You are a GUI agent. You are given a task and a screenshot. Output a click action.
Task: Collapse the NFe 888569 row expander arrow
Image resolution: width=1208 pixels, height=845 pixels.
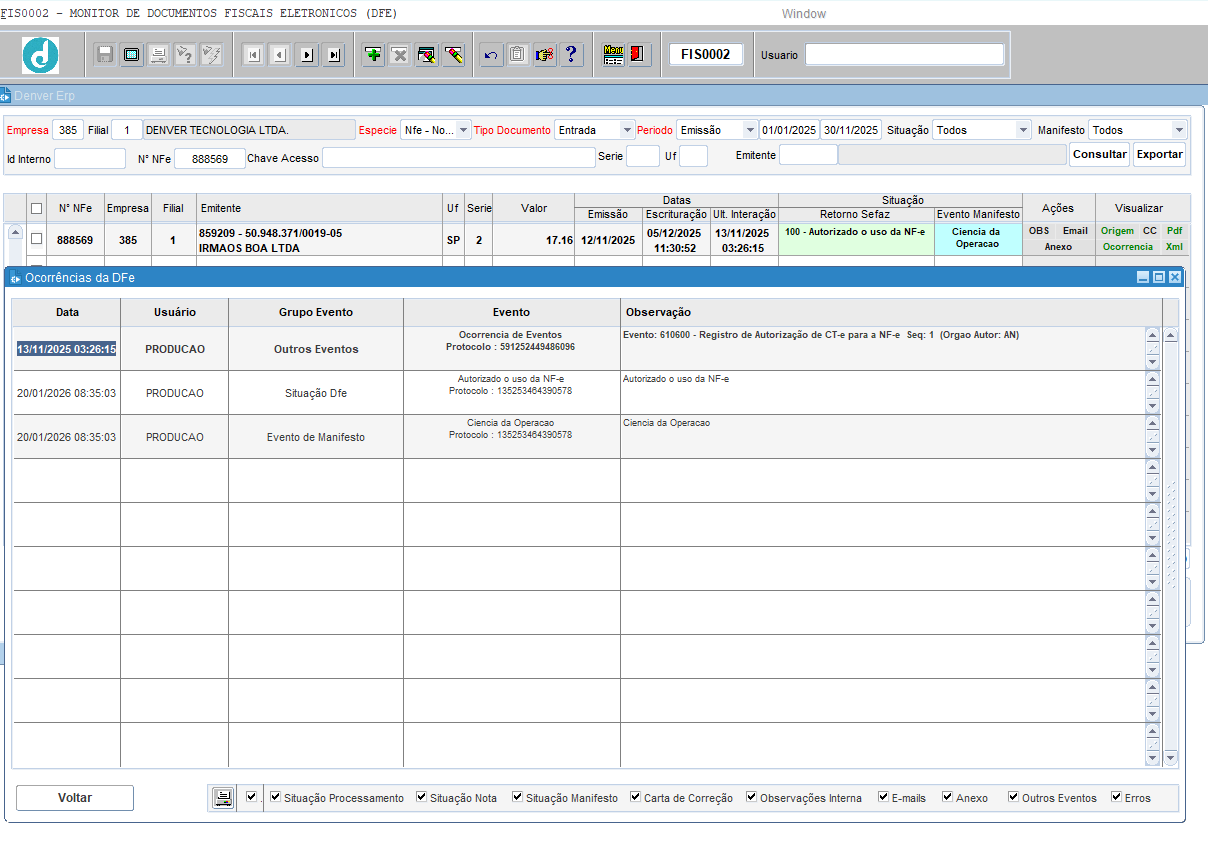15,232
